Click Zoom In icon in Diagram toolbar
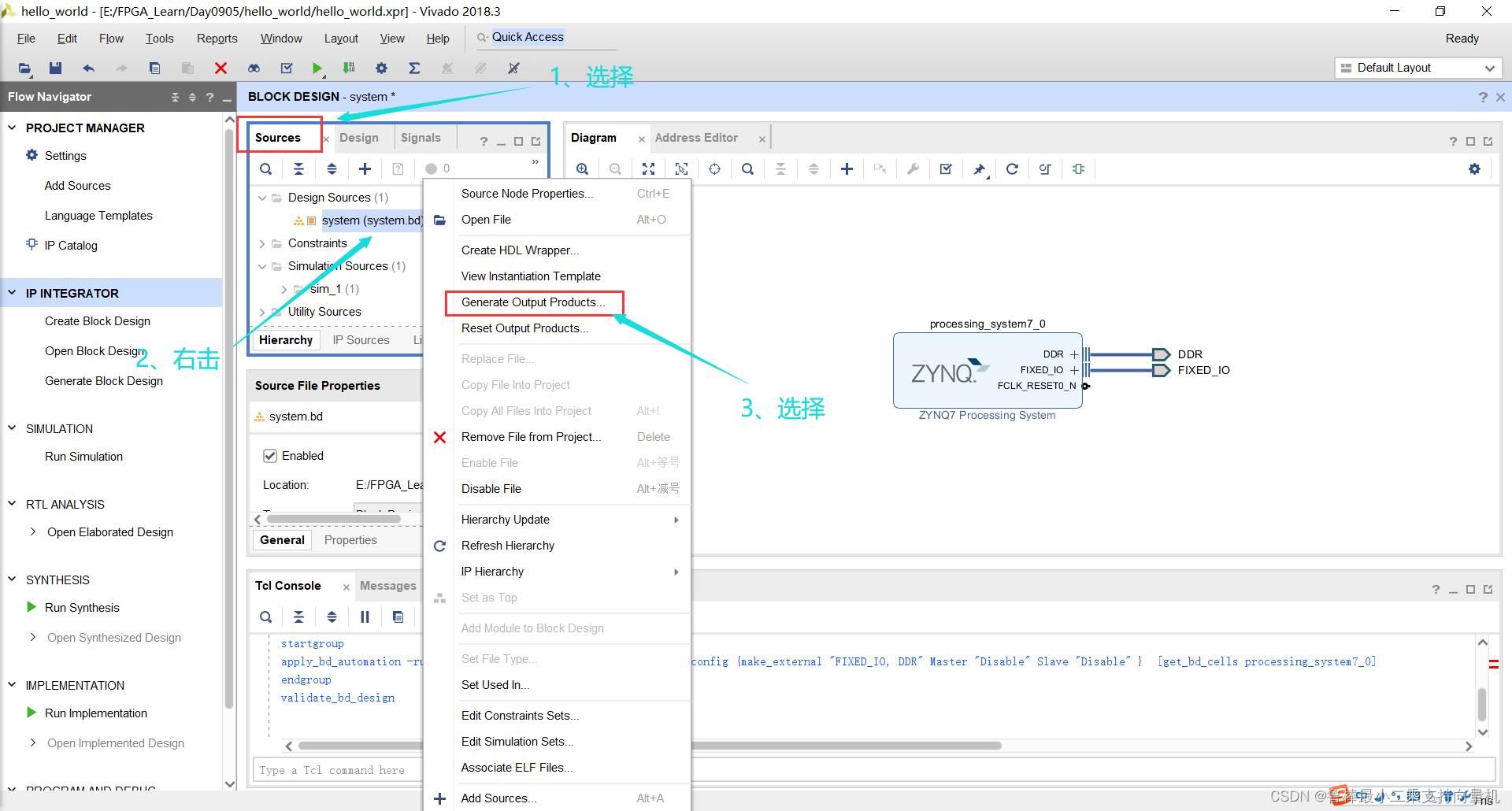The width and height of the screenshot is (1512, 811). click(x=582, y=168)
